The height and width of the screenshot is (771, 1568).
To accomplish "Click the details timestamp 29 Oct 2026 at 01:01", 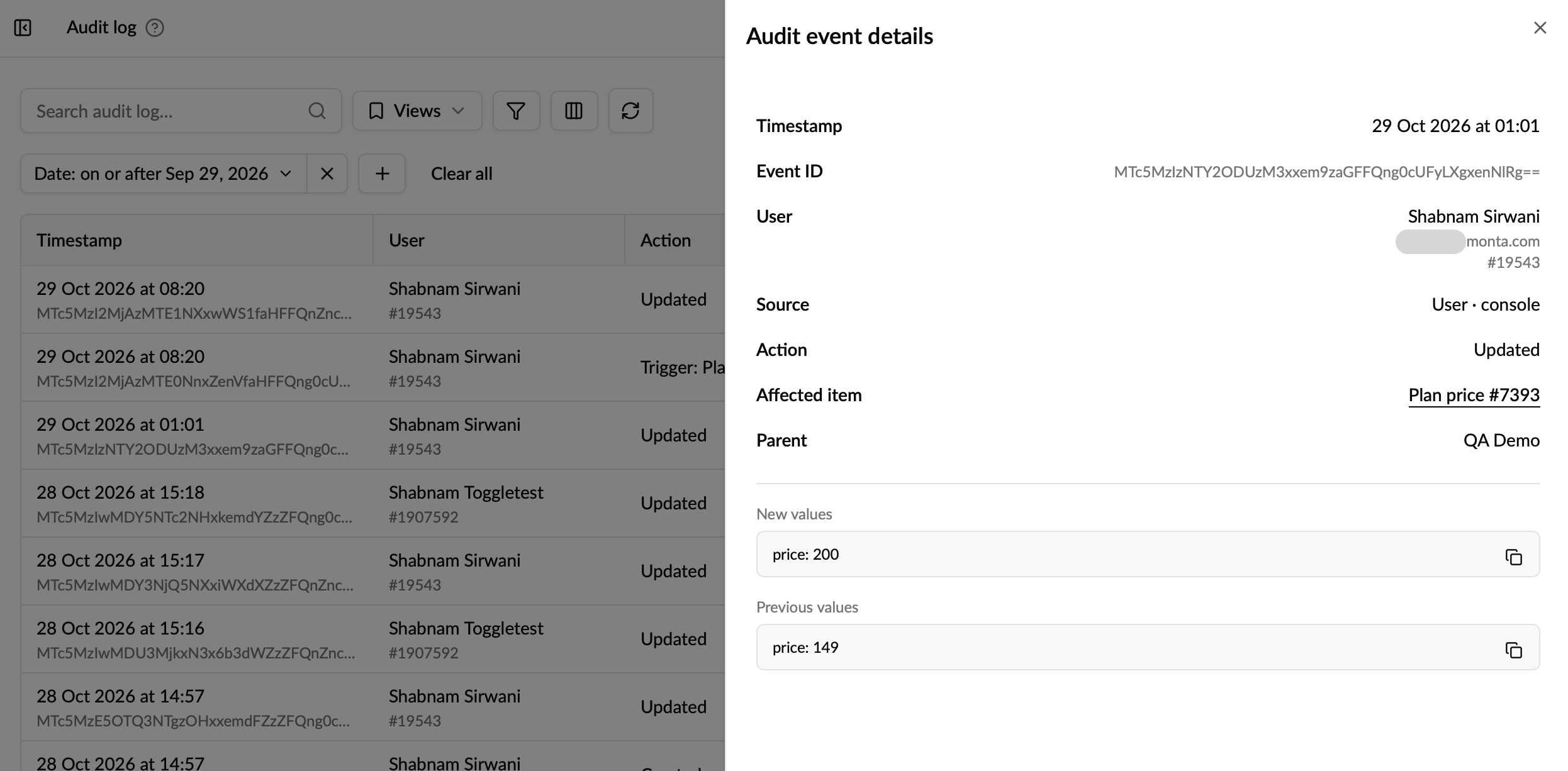I will click(1455, 126).
